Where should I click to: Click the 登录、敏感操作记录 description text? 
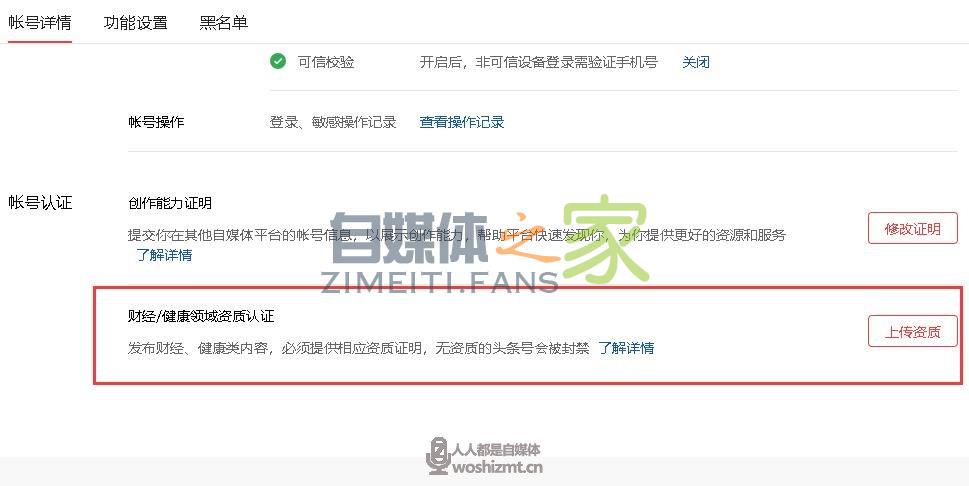pyautogui.click(x=332, y=122)
